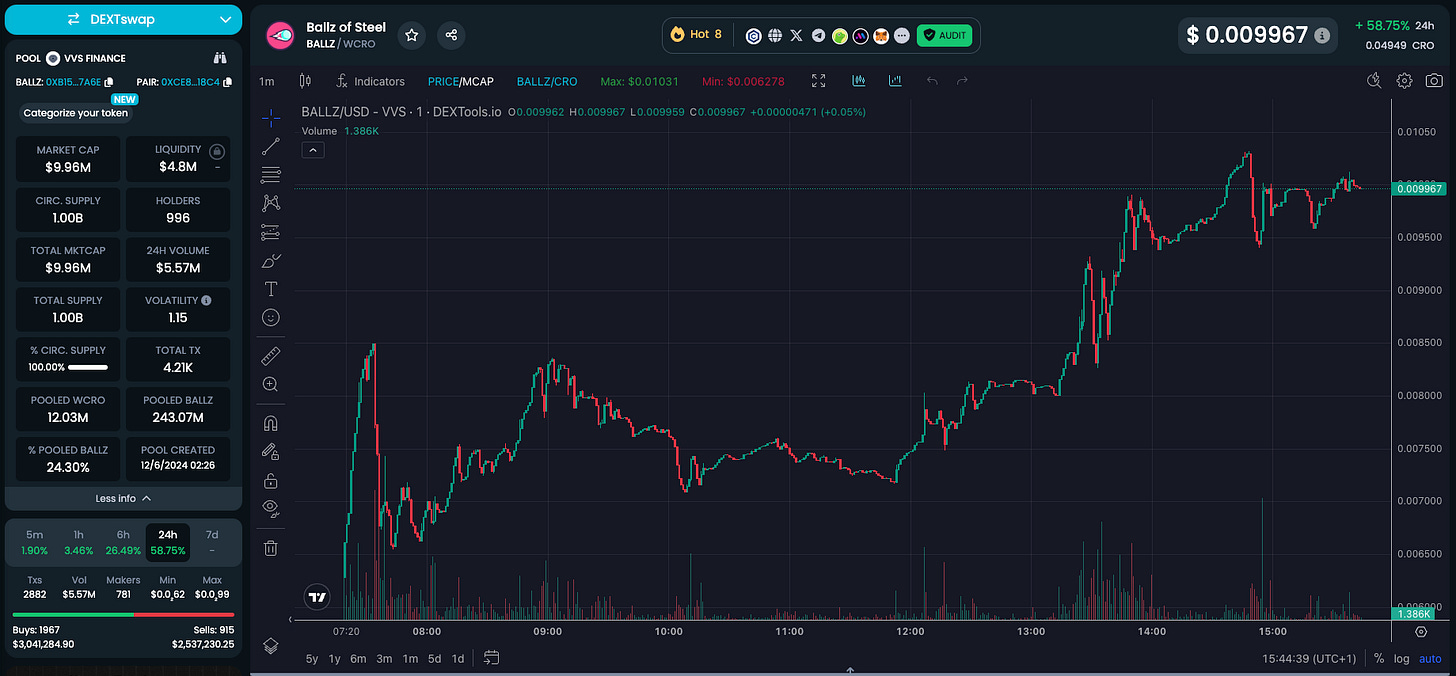The height and width of the screenshot is (676, 1456).
Task: Toggle stay-in-drawing-mode pencil lock
Action: tap(271, 451)
